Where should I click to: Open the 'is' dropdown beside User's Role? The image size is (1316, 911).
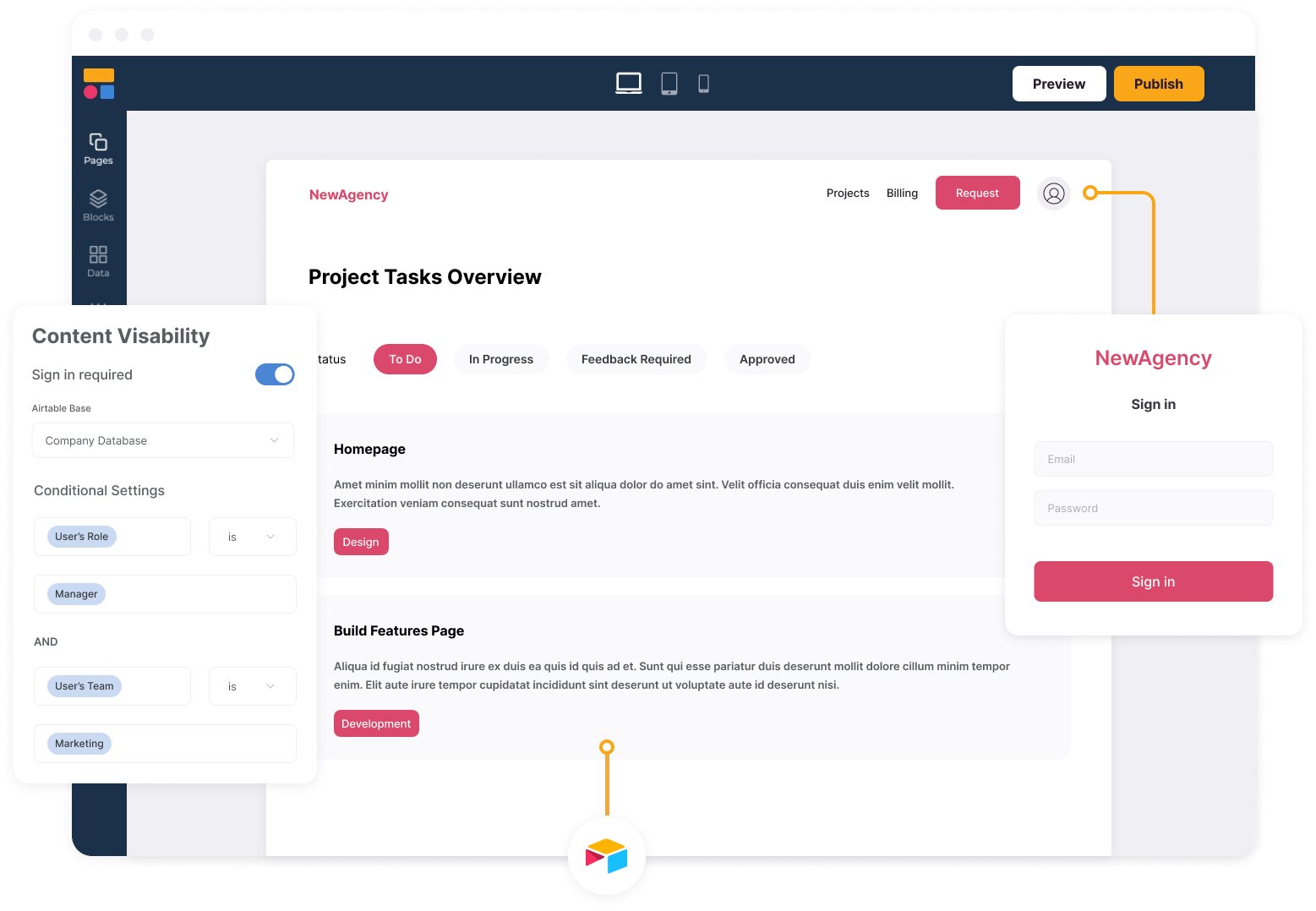click(x=253, y=537)
